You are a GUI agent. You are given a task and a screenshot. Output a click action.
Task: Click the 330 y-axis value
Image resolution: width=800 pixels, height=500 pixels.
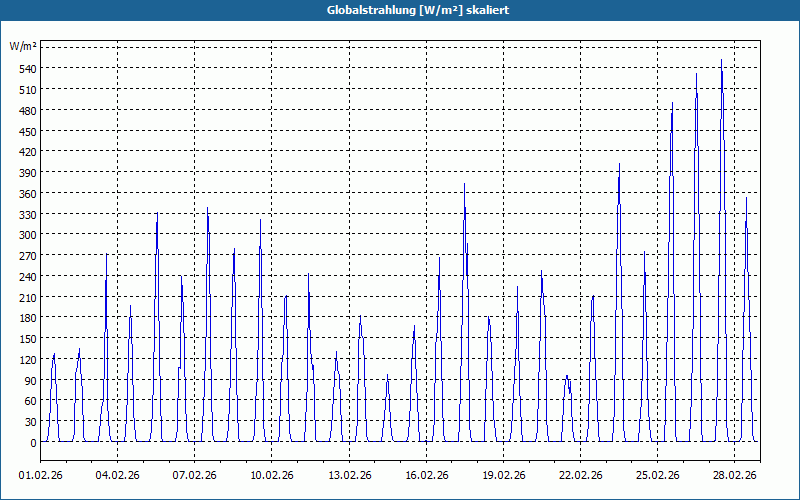pos(28,215)
